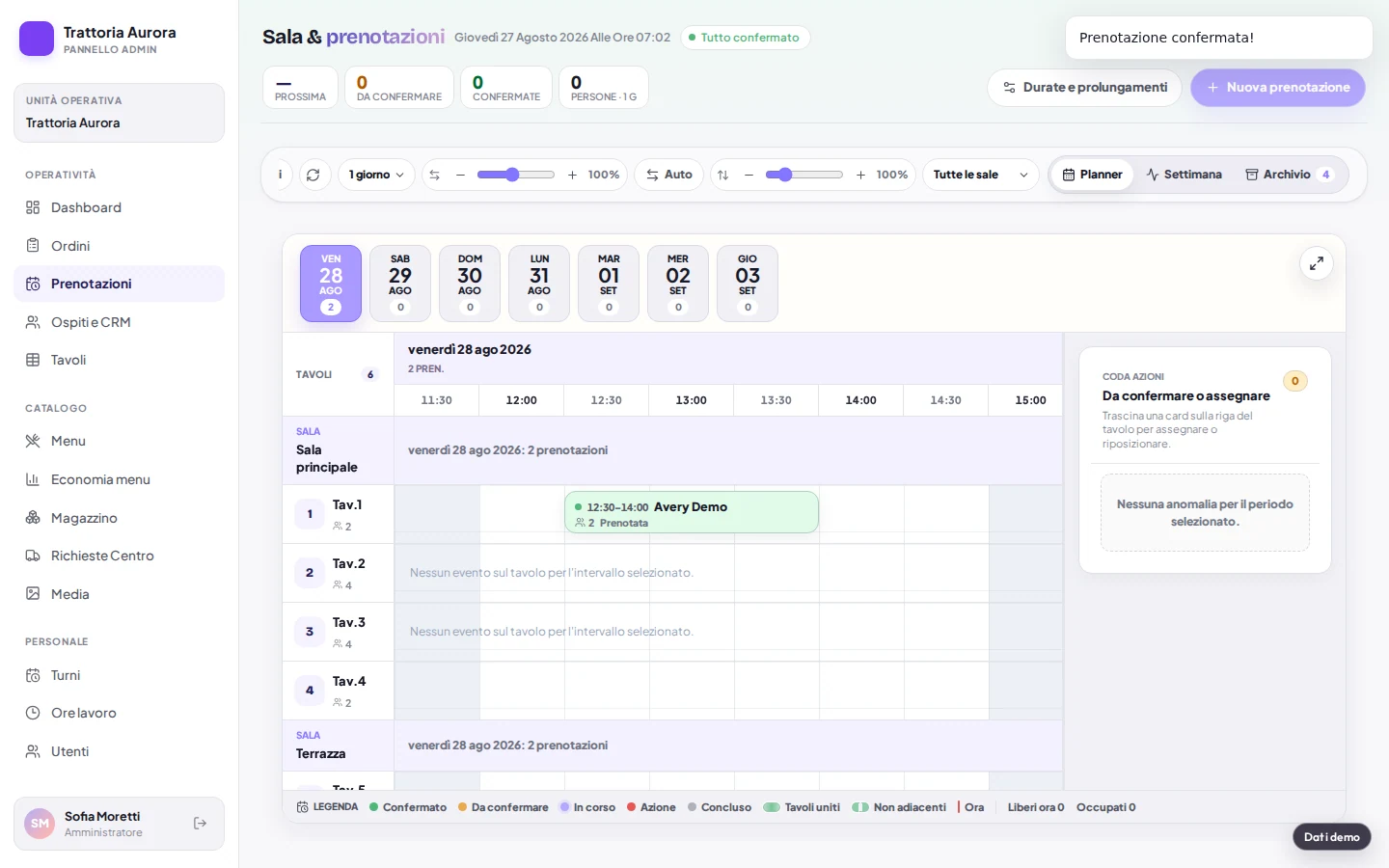Open the Ordini section
This screenshot has height=868, width=1389.
click(x=119, y=246)
